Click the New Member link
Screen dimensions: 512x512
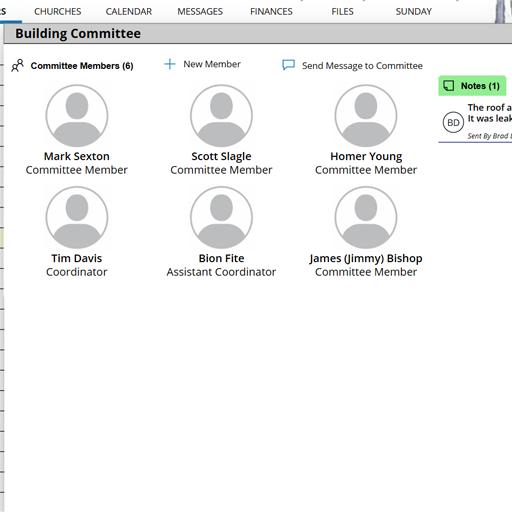coord(212,64)
